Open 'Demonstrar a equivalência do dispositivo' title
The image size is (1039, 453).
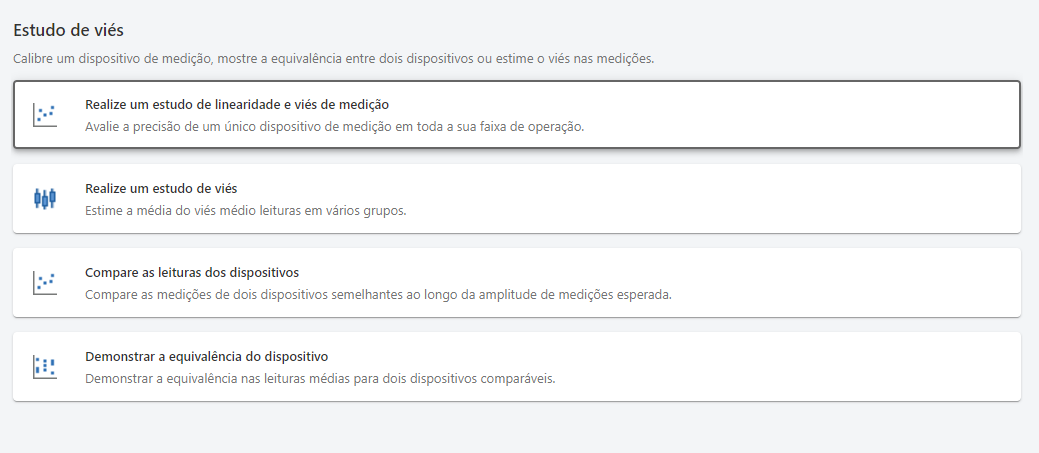click(x=207, y=356)
